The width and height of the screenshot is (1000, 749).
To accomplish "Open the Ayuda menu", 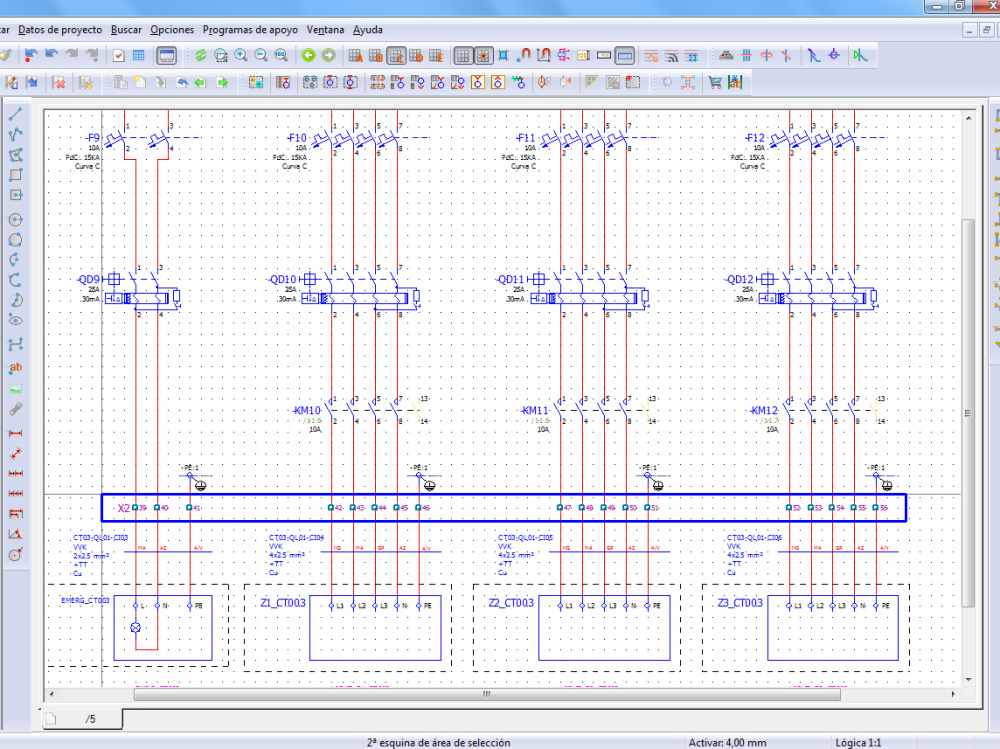I will [x=366, y=29].
